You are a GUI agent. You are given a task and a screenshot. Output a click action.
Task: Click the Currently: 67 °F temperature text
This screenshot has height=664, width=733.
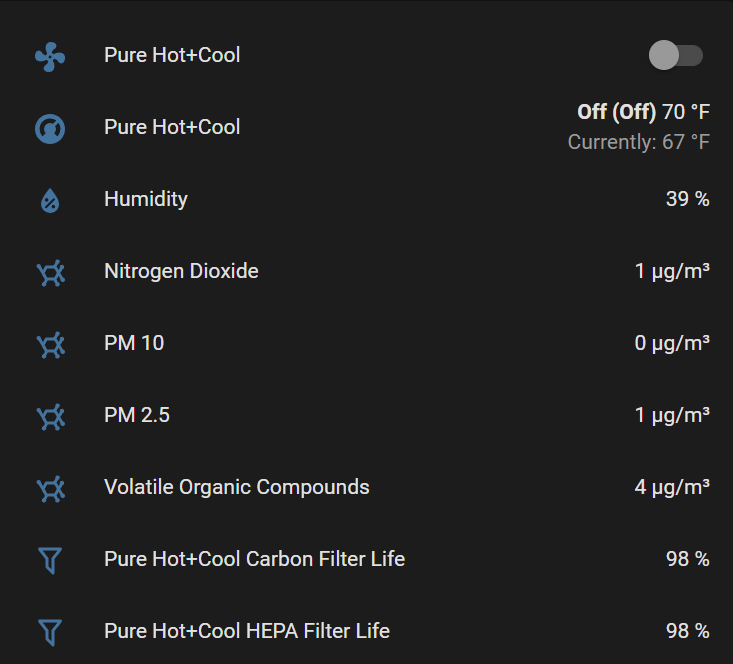639,142
